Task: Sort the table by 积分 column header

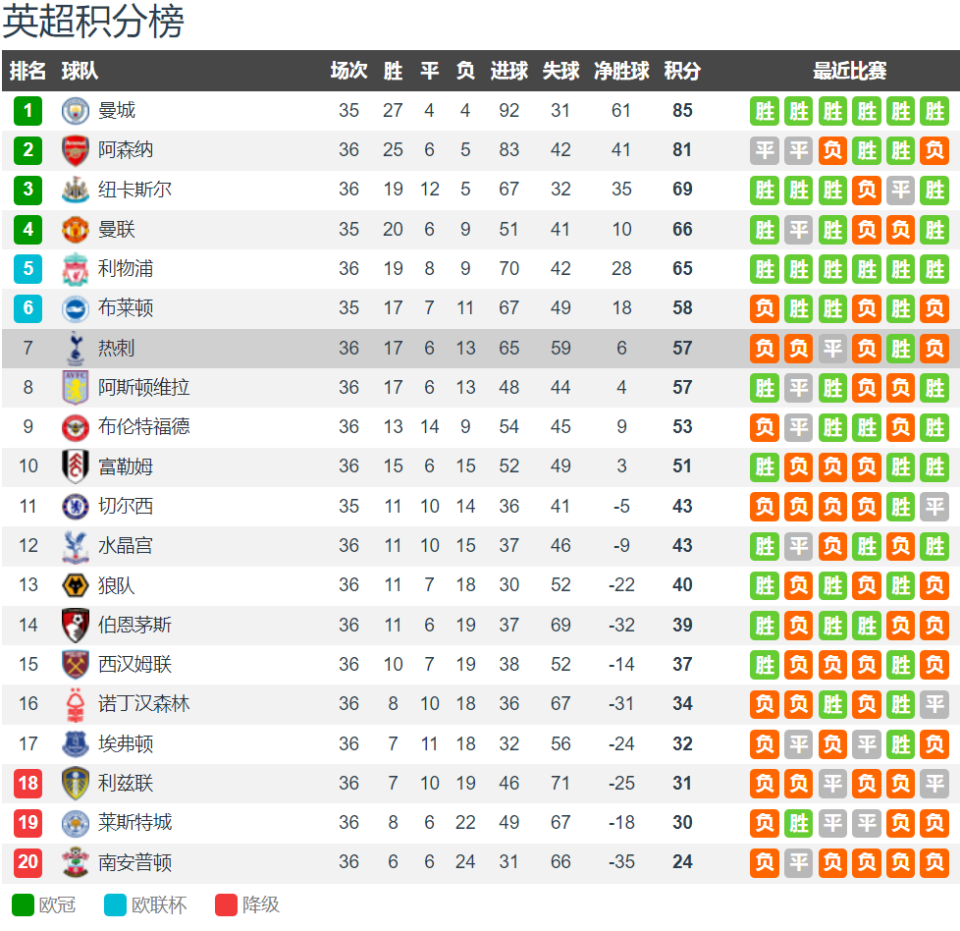Action: (x=682, y=71)
